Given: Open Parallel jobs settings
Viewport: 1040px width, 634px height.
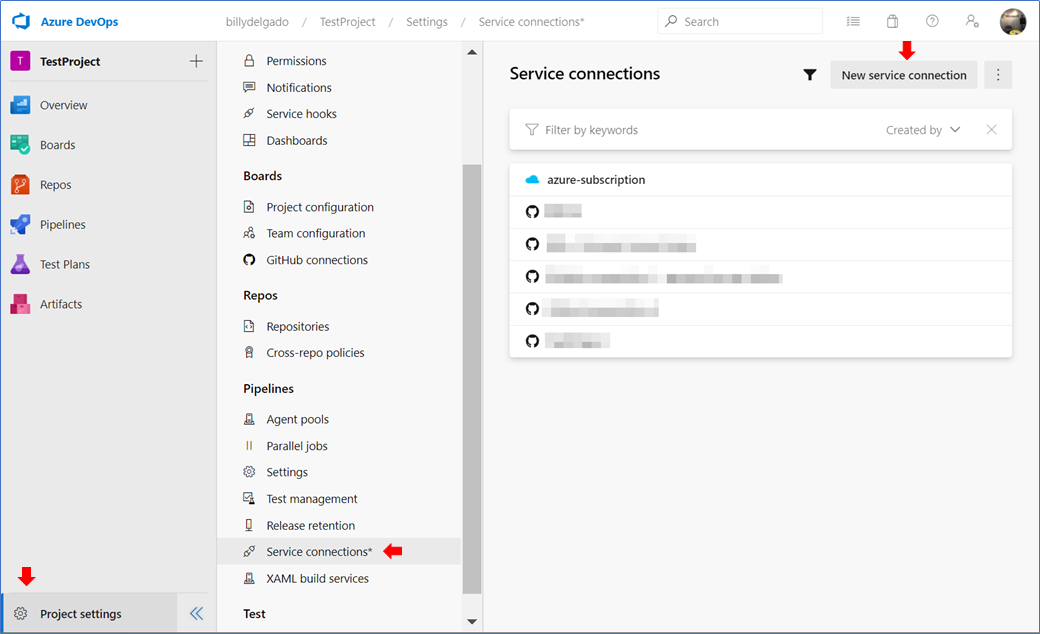Looking at the screenshot, I should (296, 446).
